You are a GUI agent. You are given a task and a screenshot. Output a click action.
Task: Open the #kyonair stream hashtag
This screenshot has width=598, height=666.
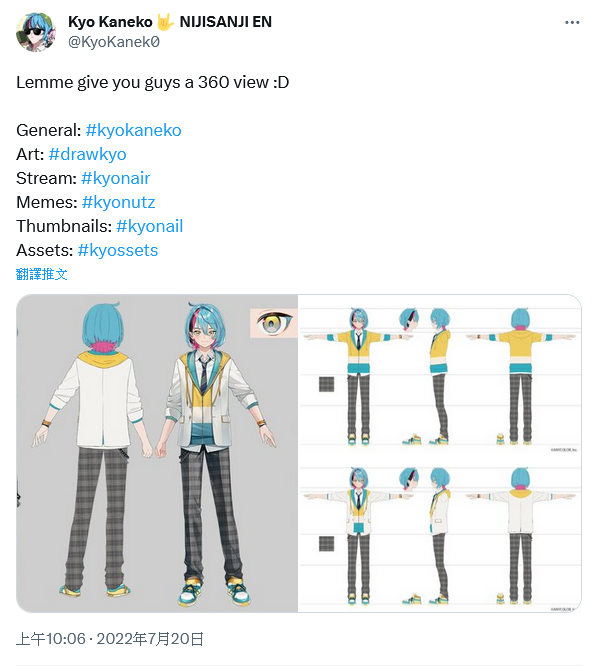tap(116, 178)
